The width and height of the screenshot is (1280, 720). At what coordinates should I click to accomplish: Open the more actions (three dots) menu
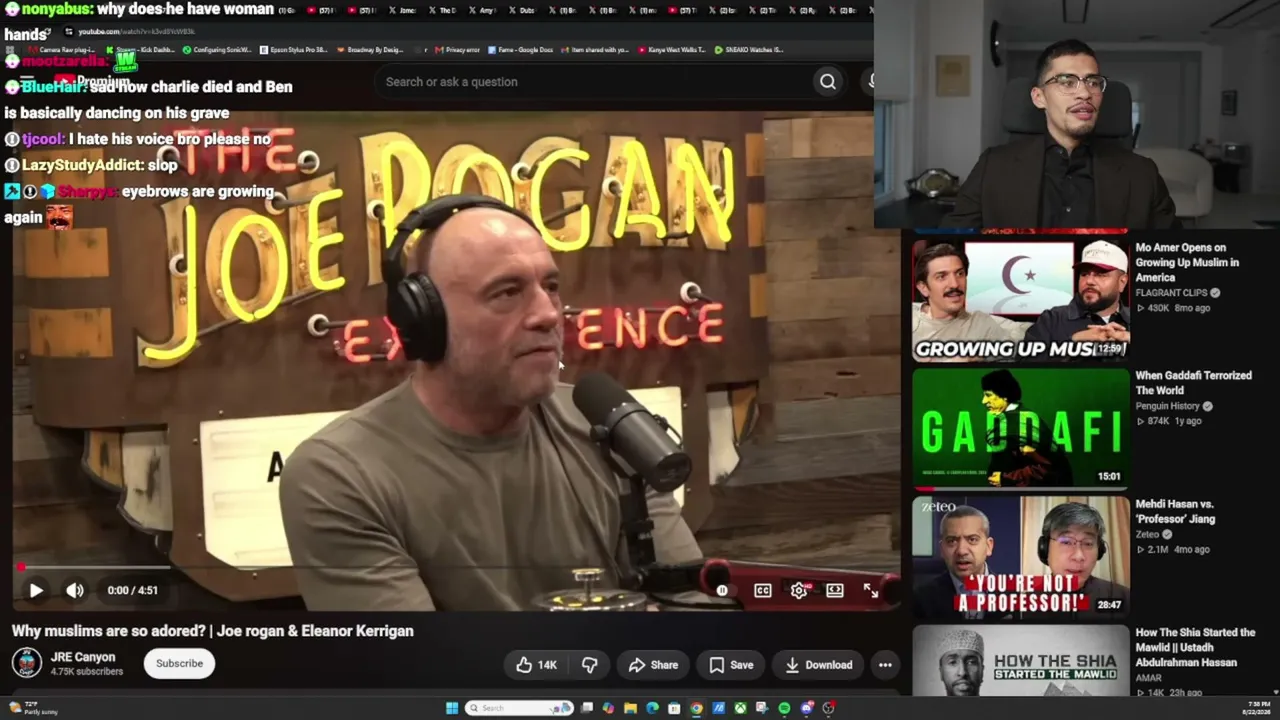point(885,665)
